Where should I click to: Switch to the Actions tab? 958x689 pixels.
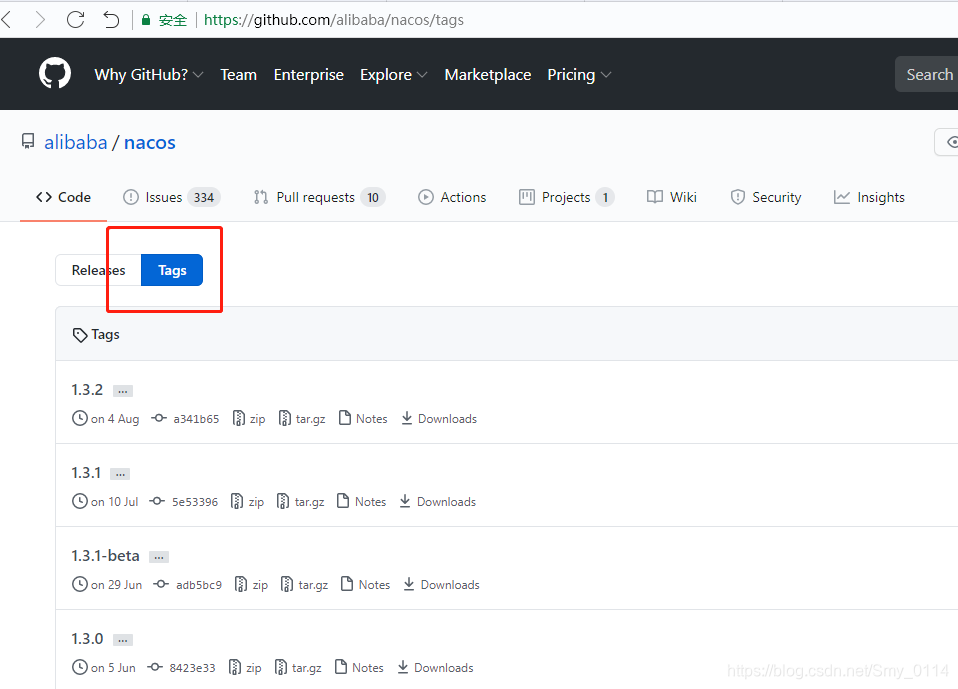[452, 197]
